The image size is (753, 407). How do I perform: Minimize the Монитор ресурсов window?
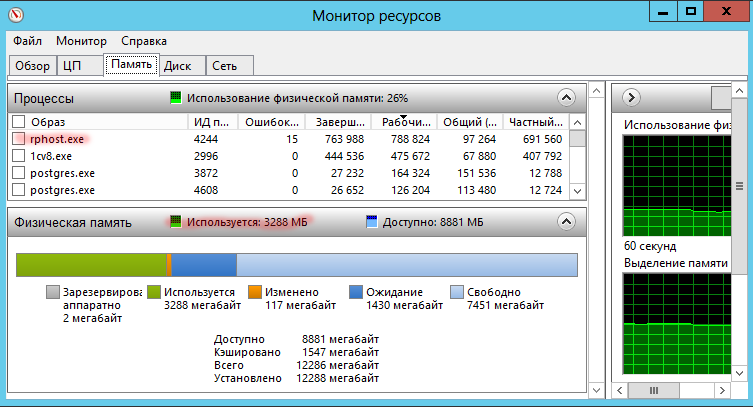(663, 11)
